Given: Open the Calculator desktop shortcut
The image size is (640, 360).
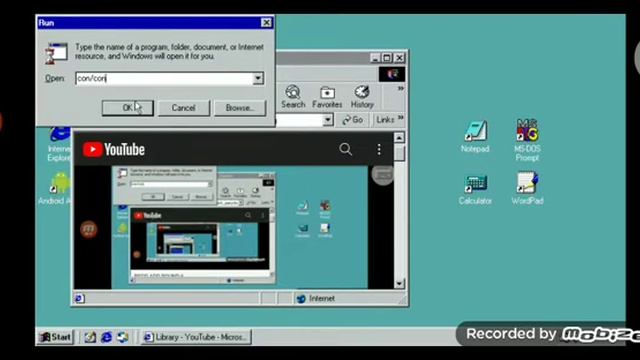Looking at the screenshot, I should click(x=475, y=190).
